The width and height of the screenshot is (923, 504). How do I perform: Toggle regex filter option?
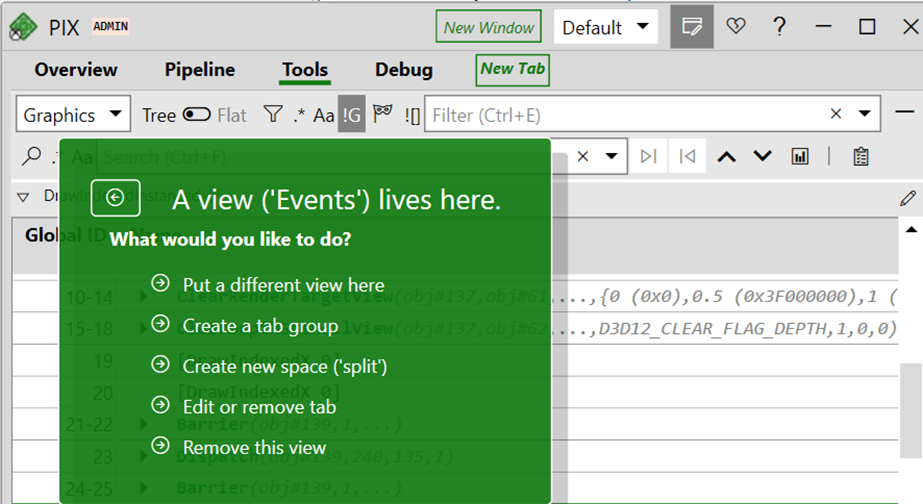tap(300, 114)
